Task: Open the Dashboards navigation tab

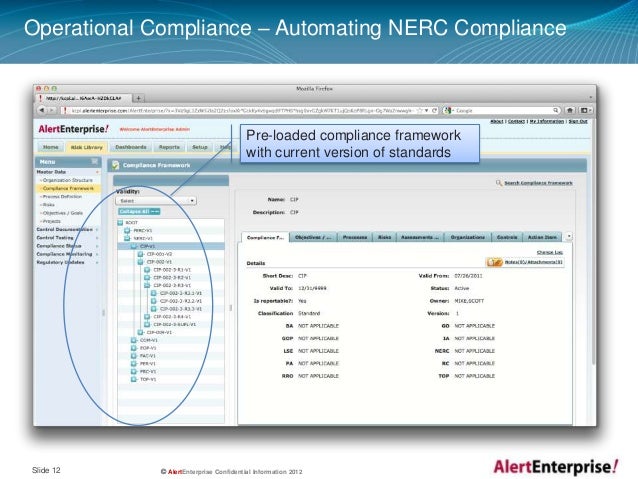Action: [131, 147]
